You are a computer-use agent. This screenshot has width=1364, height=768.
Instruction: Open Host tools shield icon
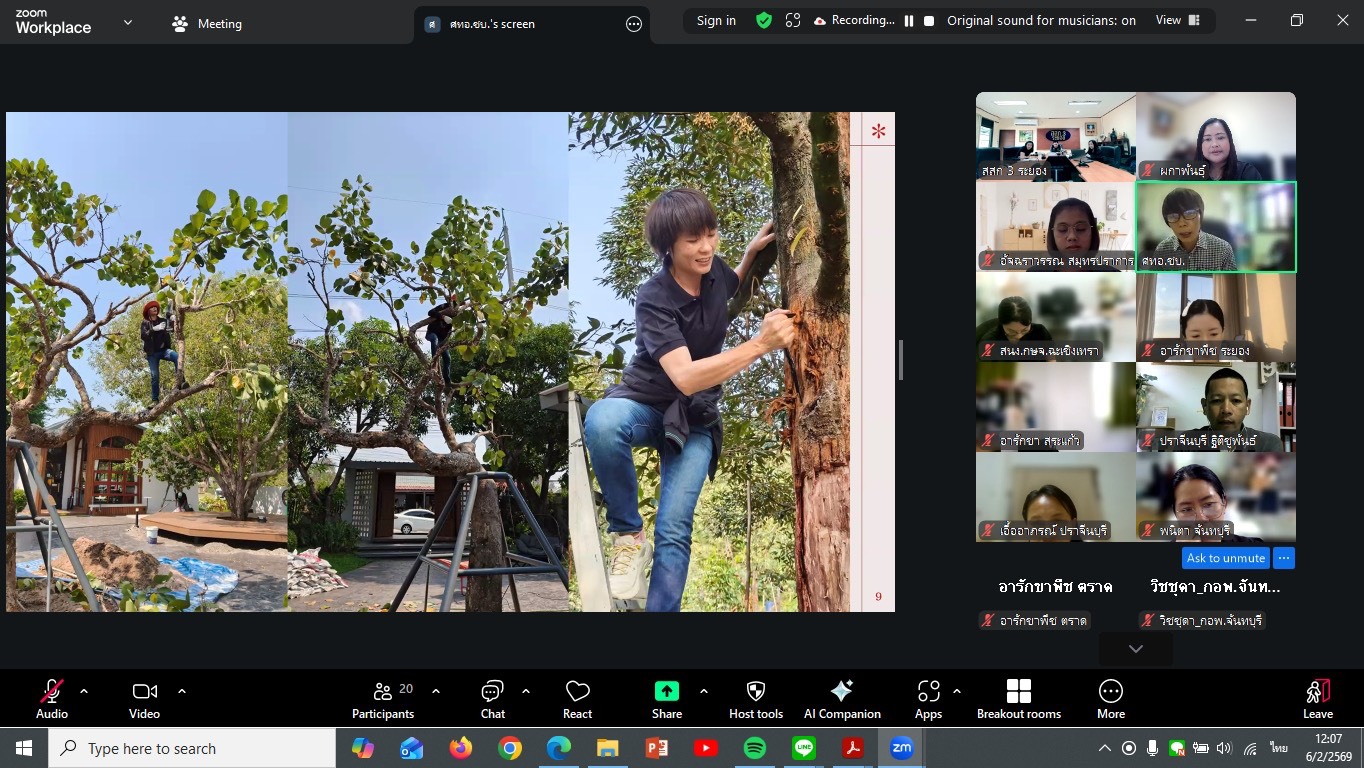(756, 692)
